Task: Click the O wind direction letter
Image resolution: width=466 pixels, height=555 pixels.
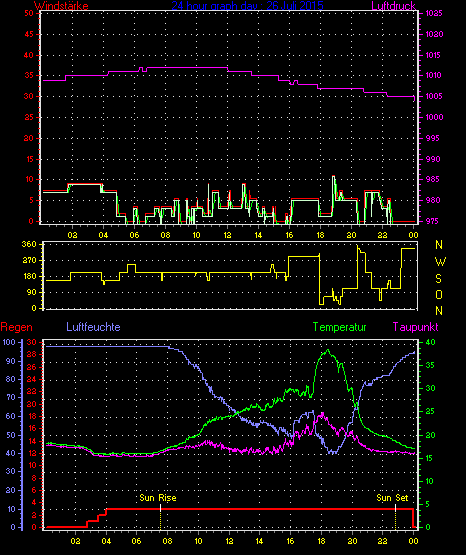Action: pos(439,294)
